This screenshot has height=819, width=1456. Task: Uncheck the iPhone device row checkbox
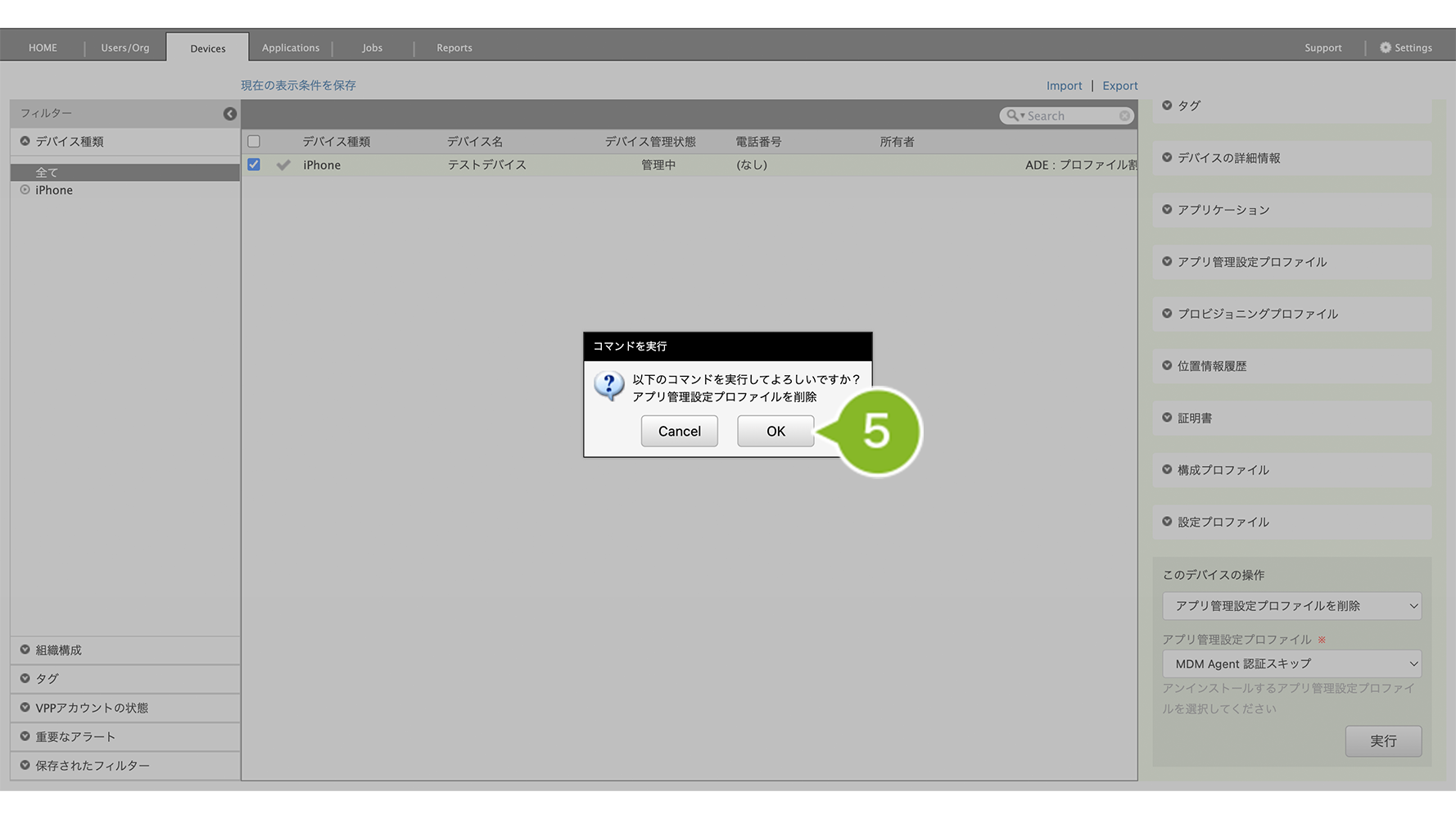point(254,165)
